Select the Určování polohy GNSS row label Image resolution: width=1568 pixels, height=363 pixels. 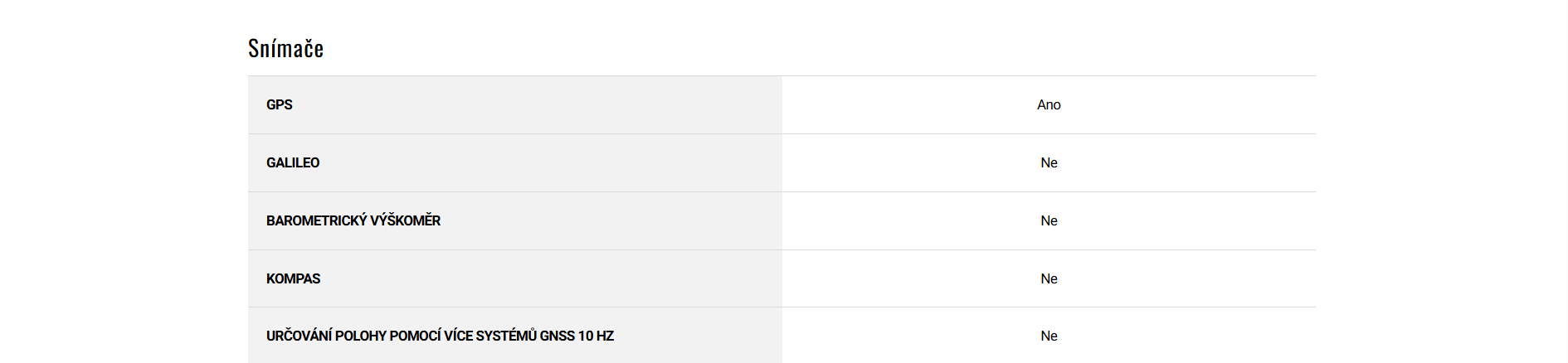tap(440, 336)
